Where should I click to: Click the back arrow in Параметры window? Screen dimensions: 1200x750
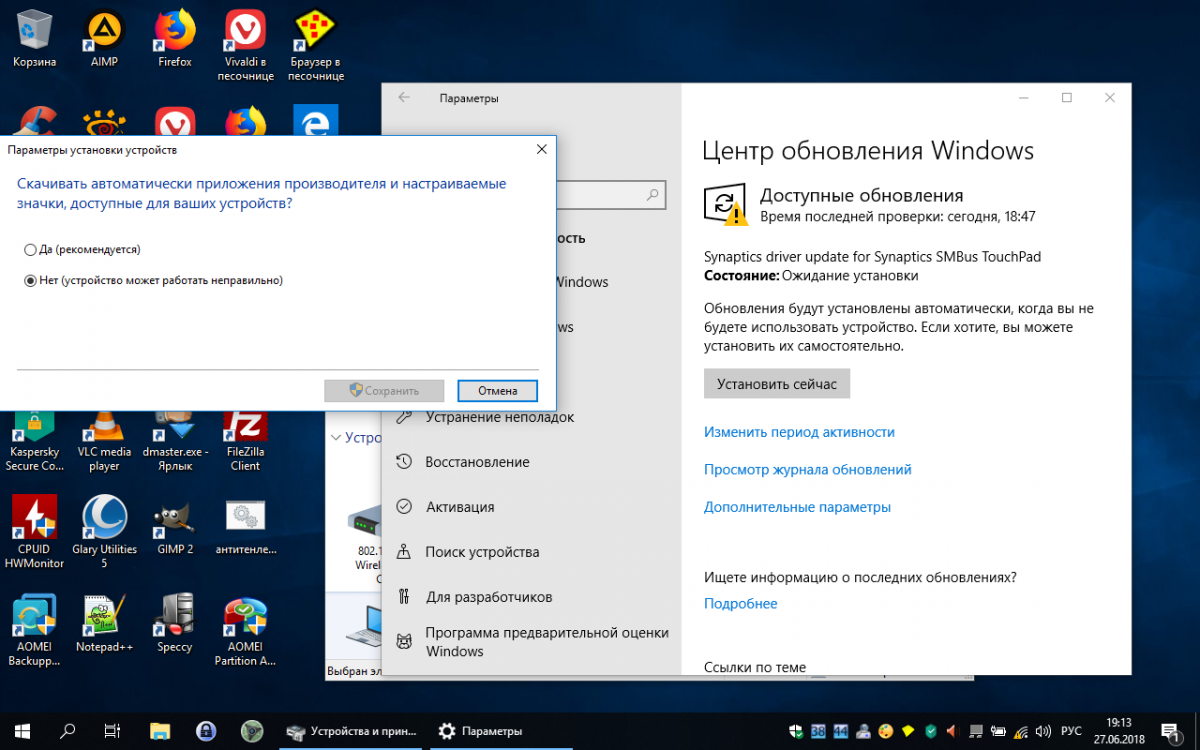point(404,98)
